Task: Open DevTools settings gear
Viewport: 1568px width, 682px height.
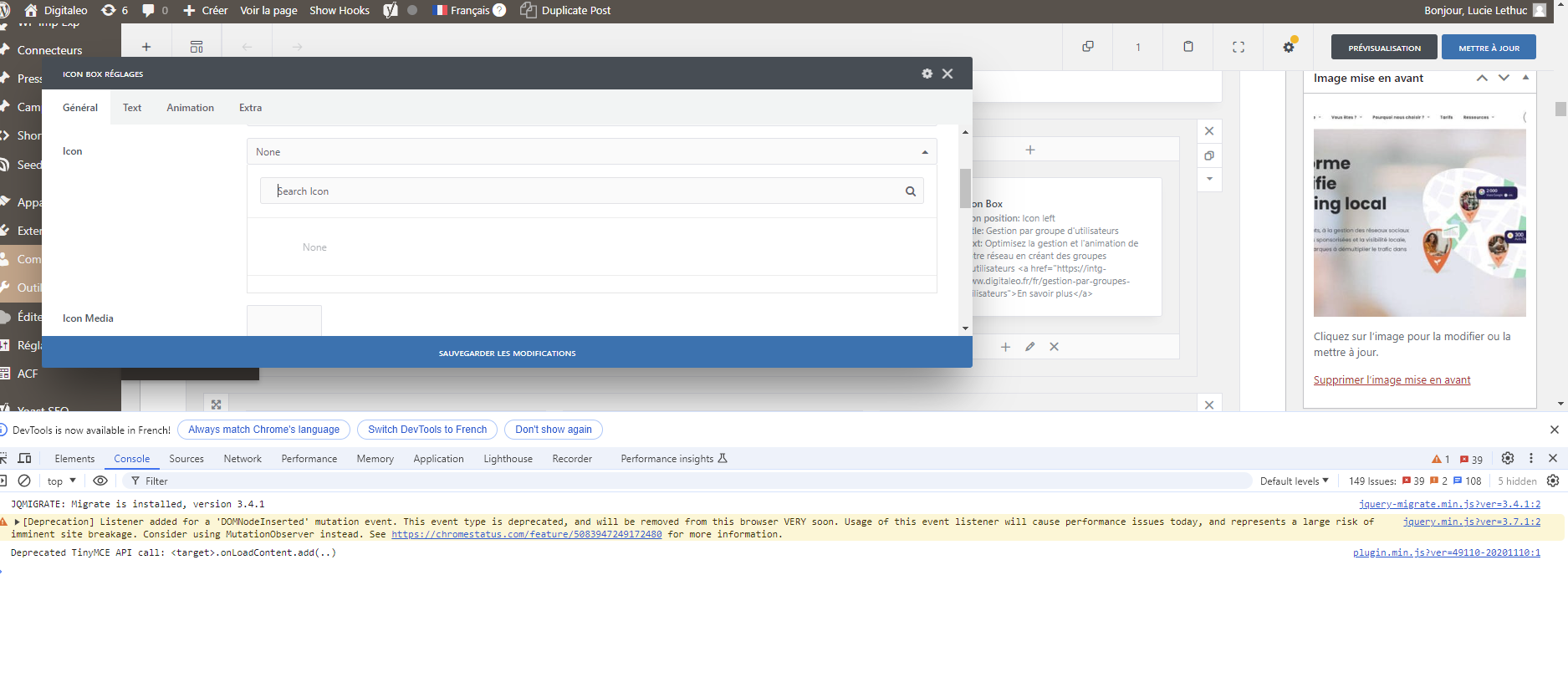Action: pyautogui.click(x=1508, y=458)
